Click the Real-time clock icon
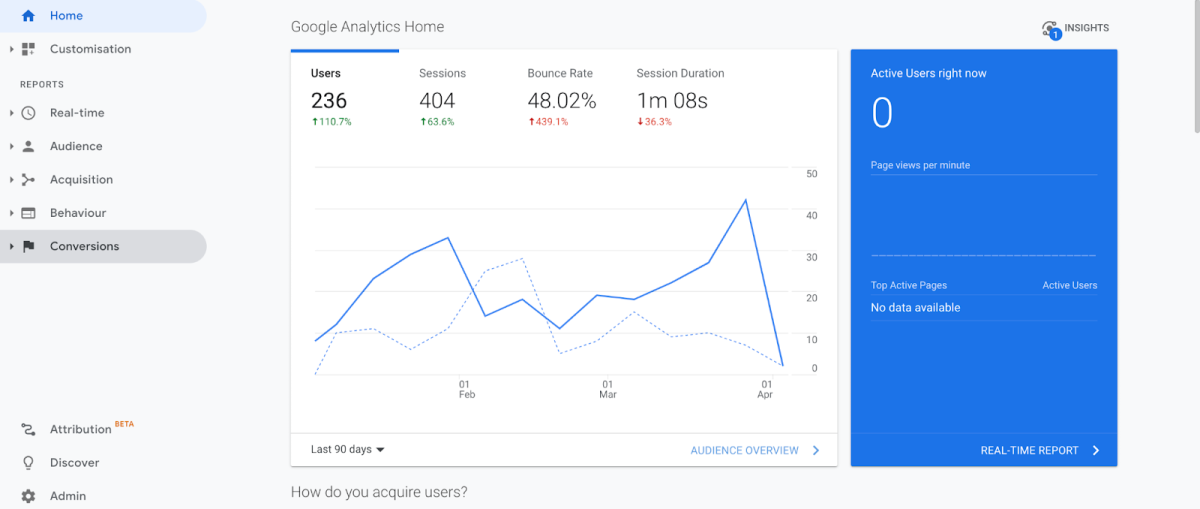The height and width of the screenshot is (509, 1200). tap(28, 113)
